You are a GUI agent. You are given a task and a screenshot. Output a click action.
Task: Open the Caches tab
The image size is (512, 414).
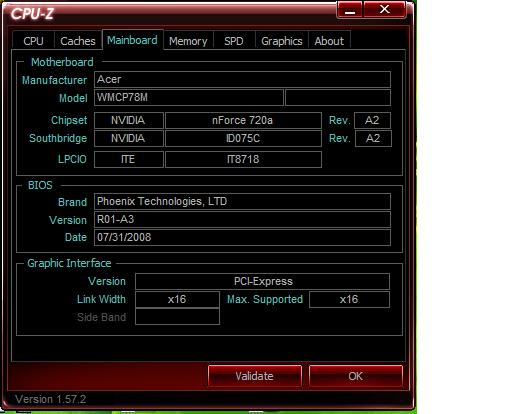tap(78, 41)
